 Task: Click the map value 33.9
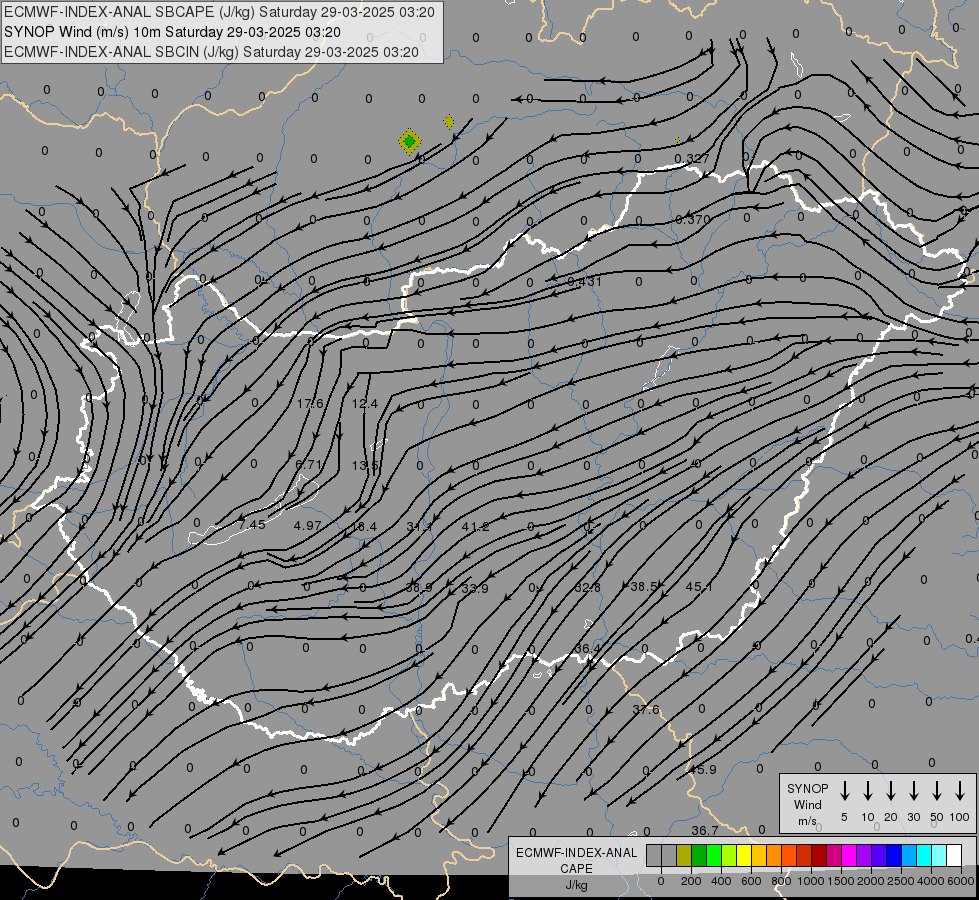pyautogui.click(x=475, y=588)
